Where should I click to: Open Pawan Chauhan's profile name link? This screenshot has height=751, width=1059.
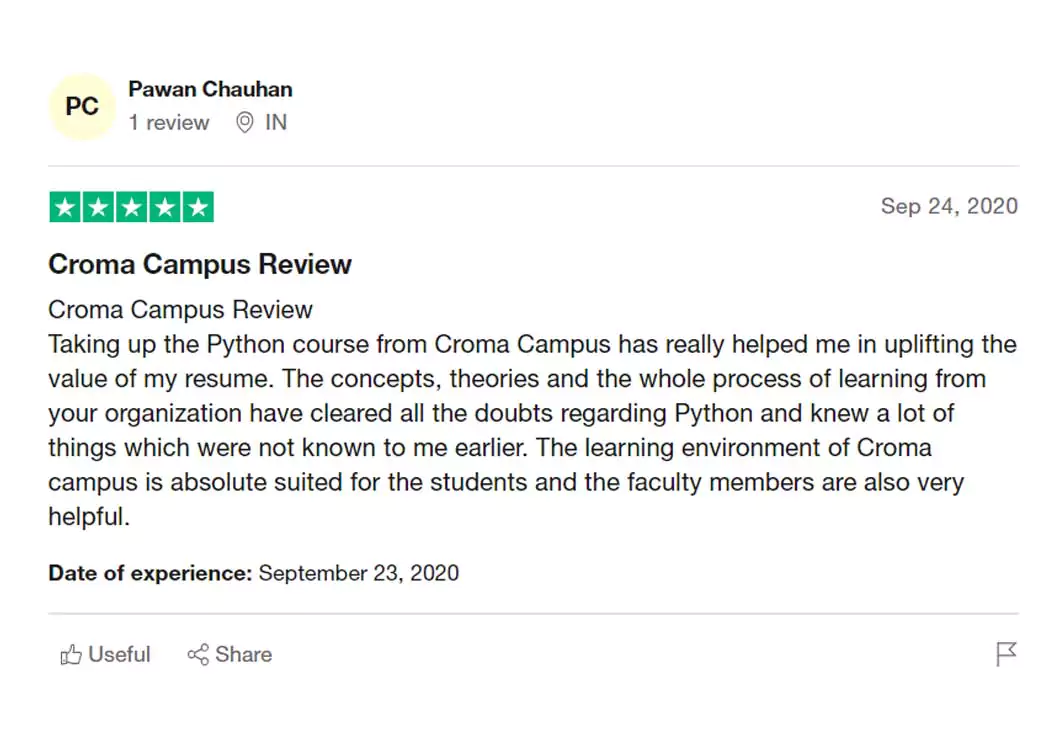point(210,89)
